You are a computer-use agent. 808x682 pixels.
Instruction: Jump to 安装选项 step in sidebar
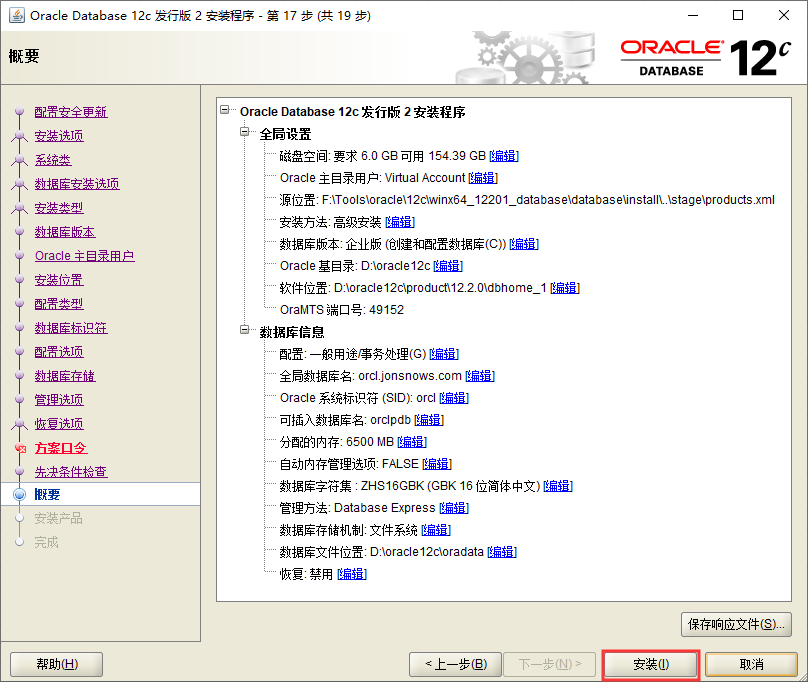pos(58,136)
